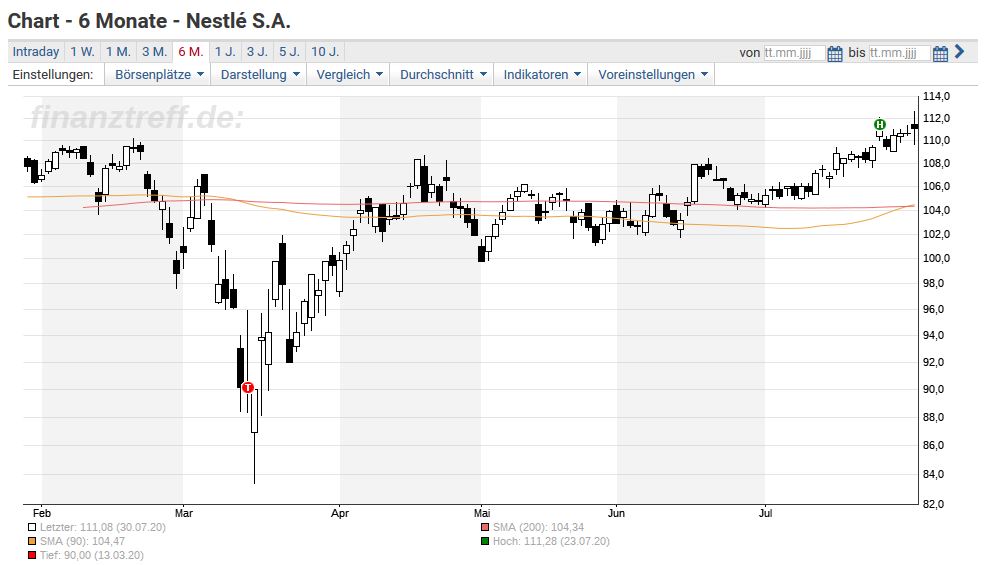
Task: Click the 'Jul' x-axis label
Action: pyautogui.click(x=765, y=513)
